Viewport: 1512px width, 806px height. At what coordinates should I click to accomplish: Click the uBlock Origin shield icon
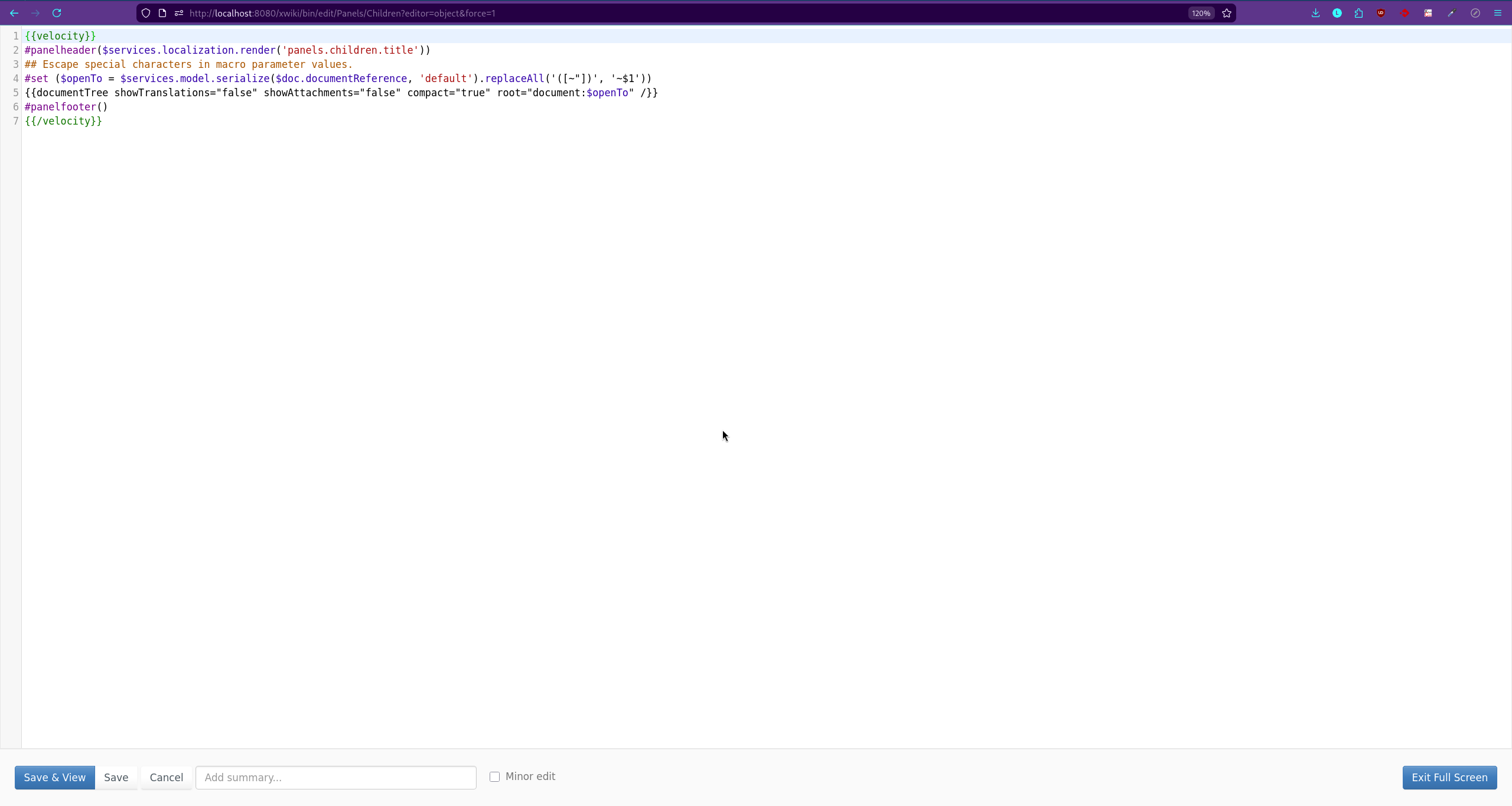coord(1381,13)
